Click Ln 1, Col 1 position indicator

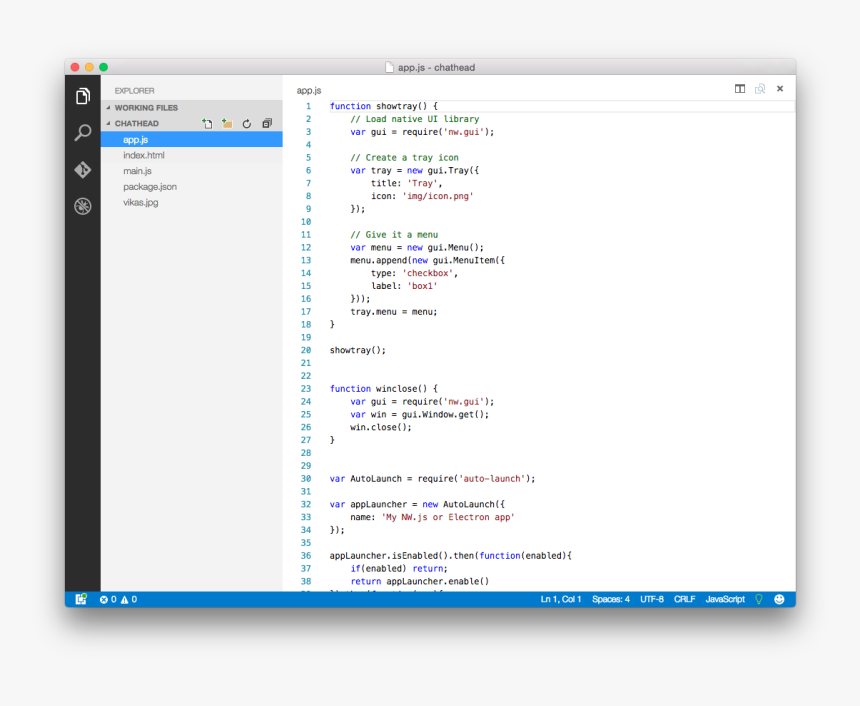[x=561, y=599]
